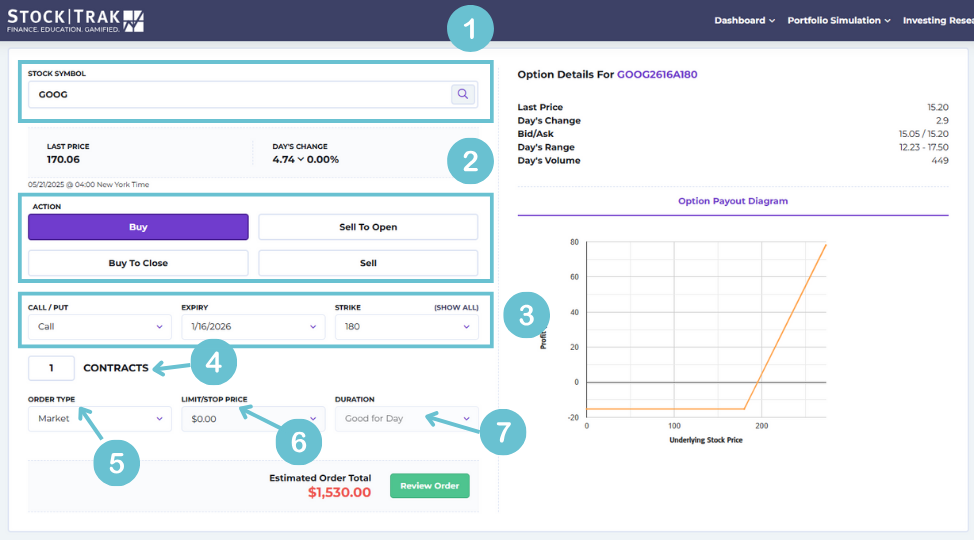Click the Day's Change value 4.74

[283, 160]
